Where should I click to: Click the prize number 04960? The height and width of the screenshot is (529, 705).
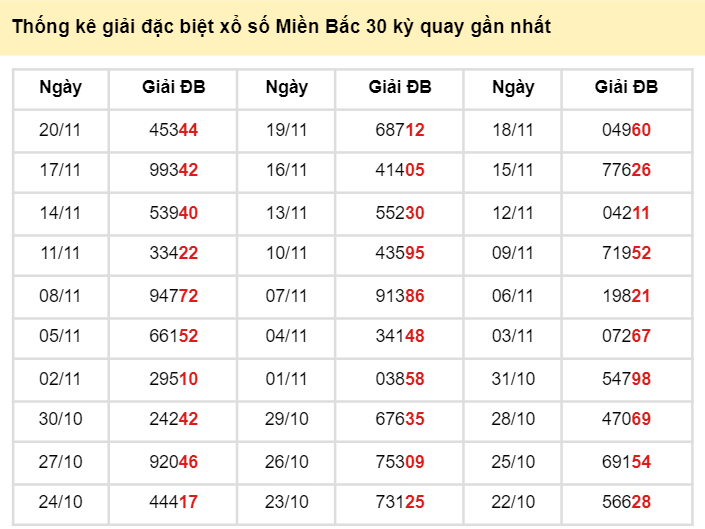tap(626, 129)
